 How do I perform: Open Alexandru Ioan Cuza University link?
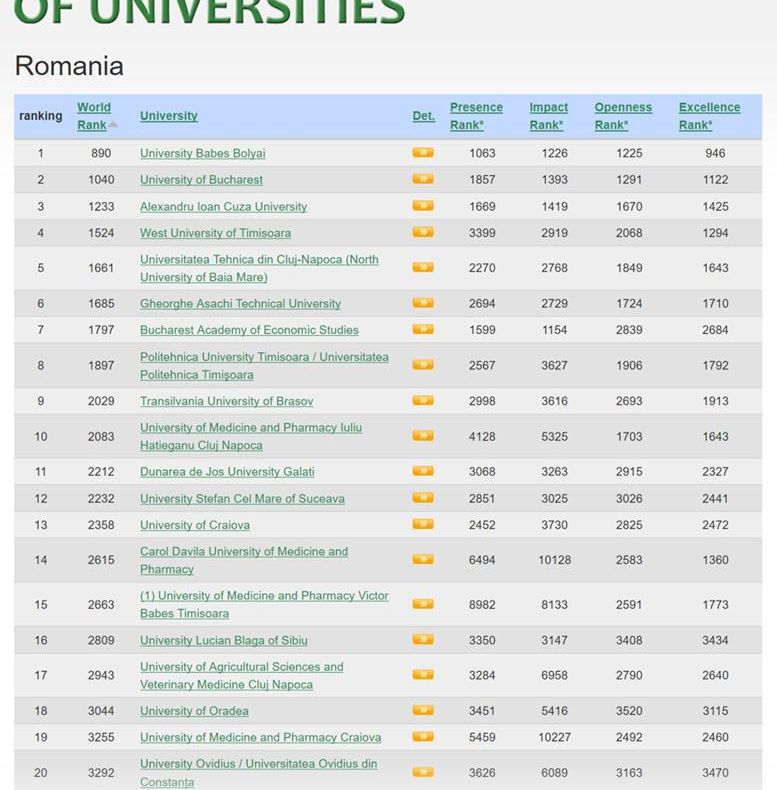pyautogui.click(x=223, y=207)
